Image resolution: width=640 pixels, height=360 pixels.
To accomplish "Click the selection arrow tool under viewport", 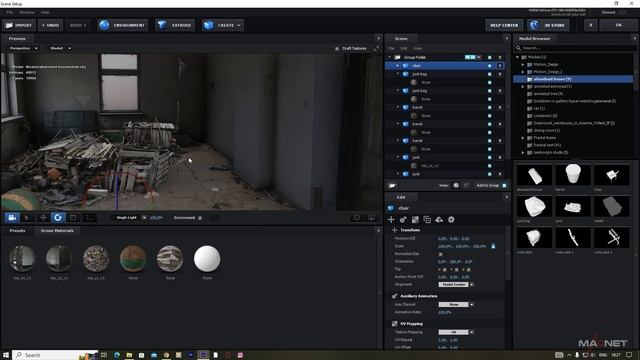I will (x=27, y=218).
